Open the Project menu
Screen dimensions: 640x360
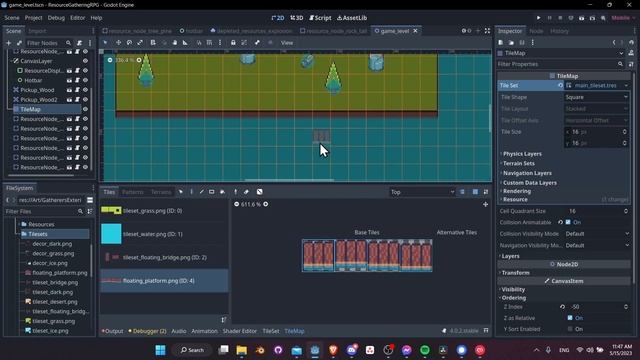click(33, 18)
